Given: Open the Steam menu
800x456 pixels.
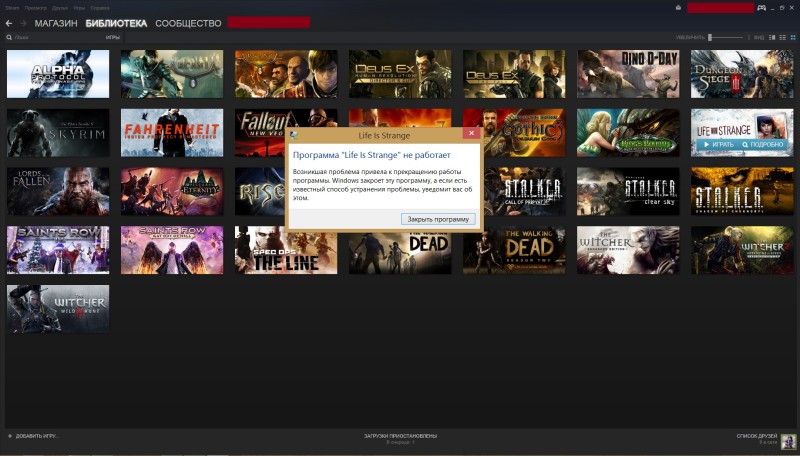Looking at the screenshot, I should (x=12, y=8).
